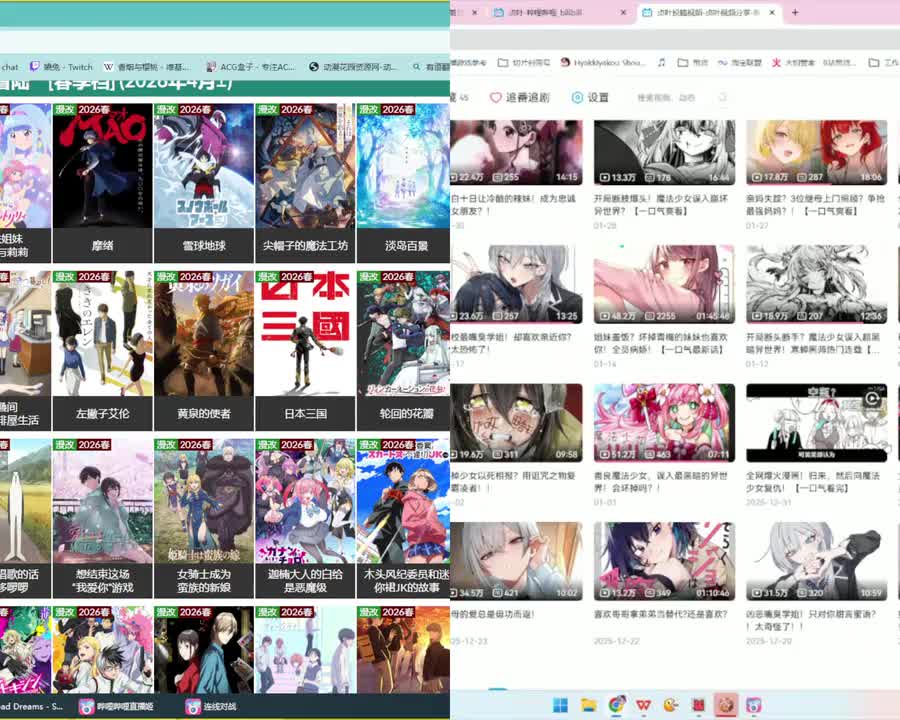
Task: Open the 淡岛百景 anime card
Action: (404, 183)
